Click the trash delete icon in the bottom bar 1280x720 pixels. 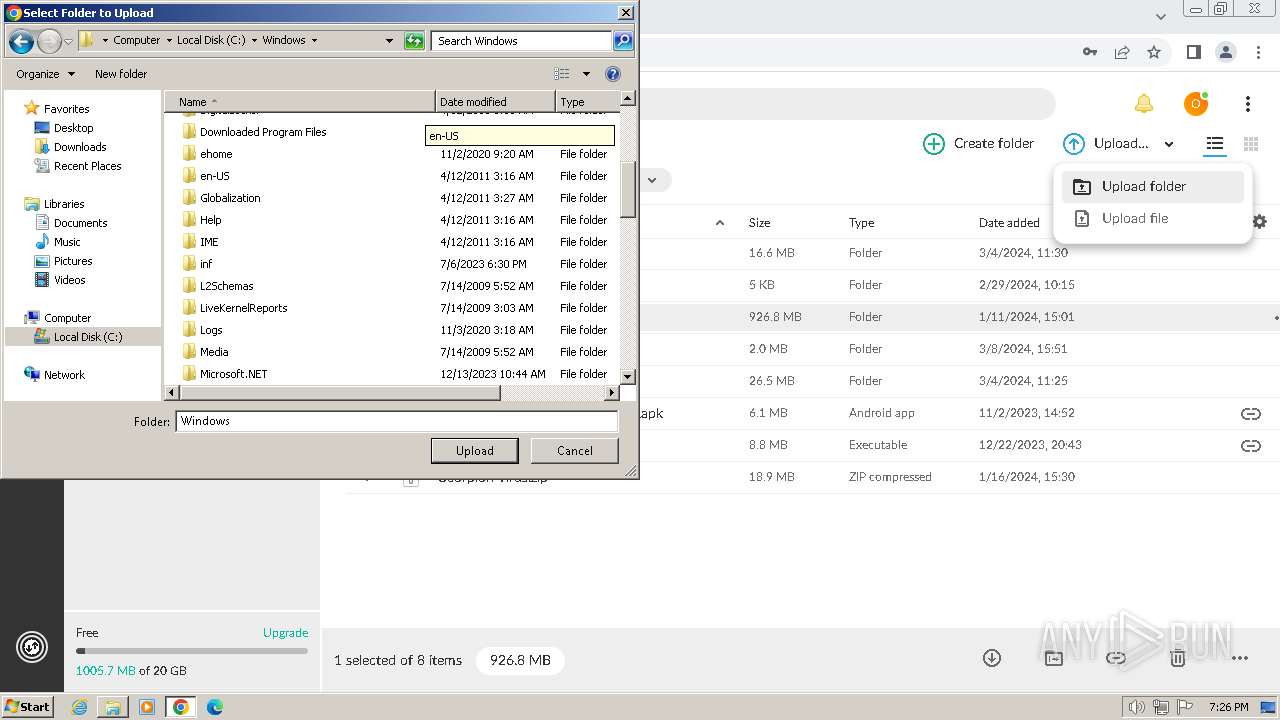pos(1178,658)
